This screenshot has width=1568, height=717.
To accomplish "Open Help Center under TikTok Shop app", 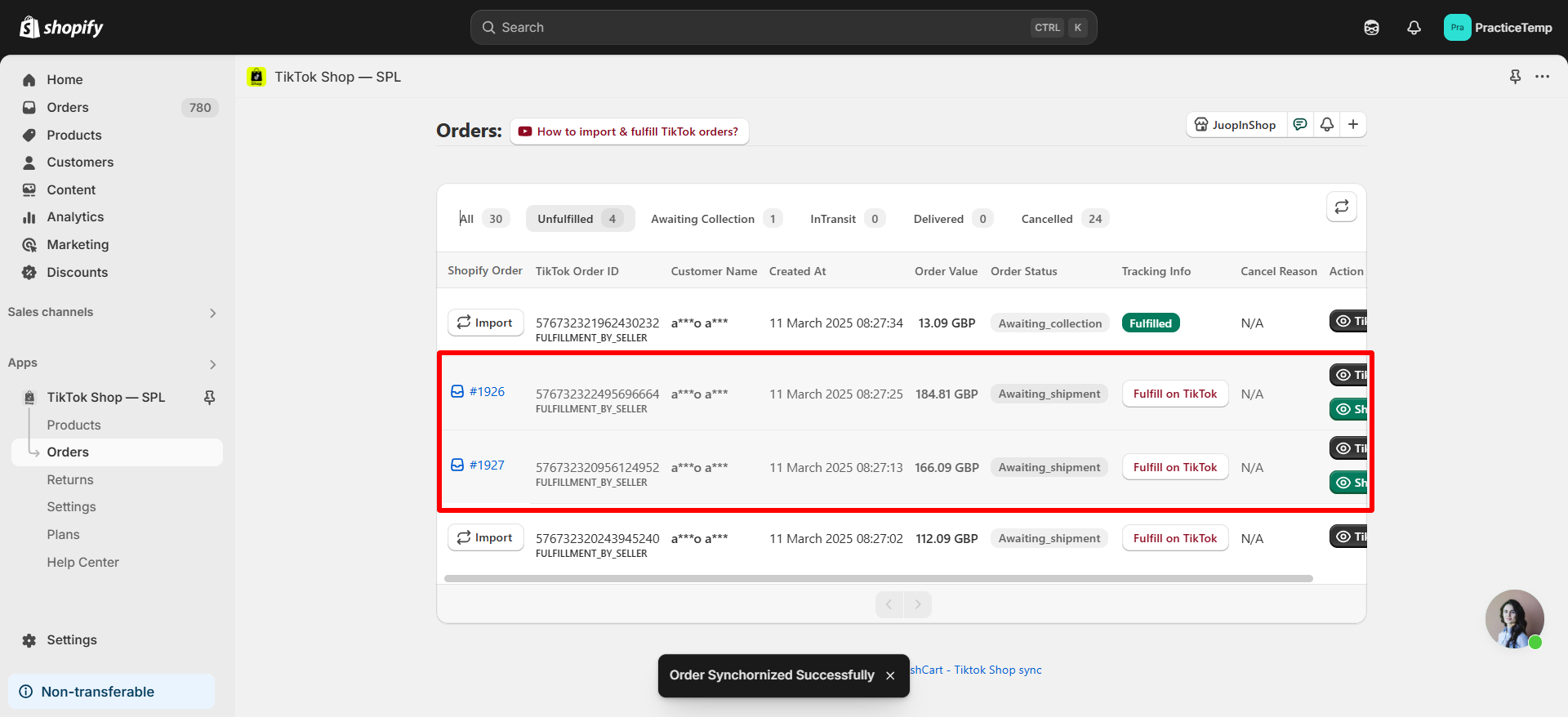I will (82, 563).
